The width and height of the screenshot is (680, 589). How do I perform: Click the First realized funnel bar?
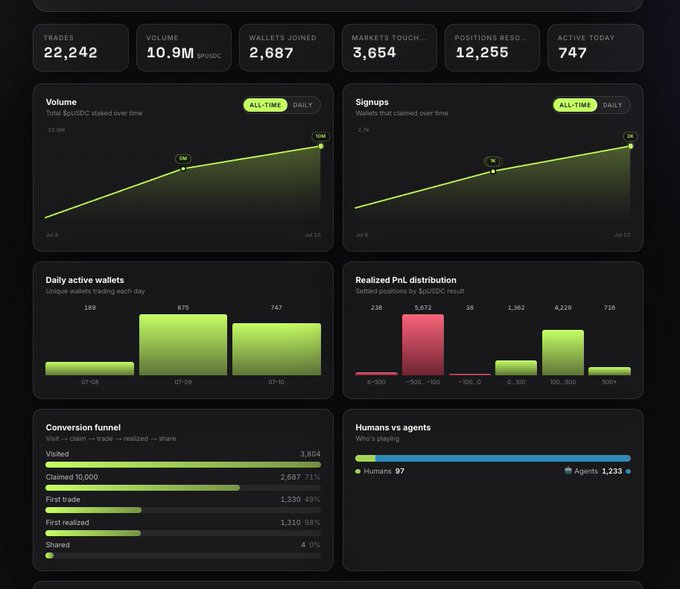point(183,533)
